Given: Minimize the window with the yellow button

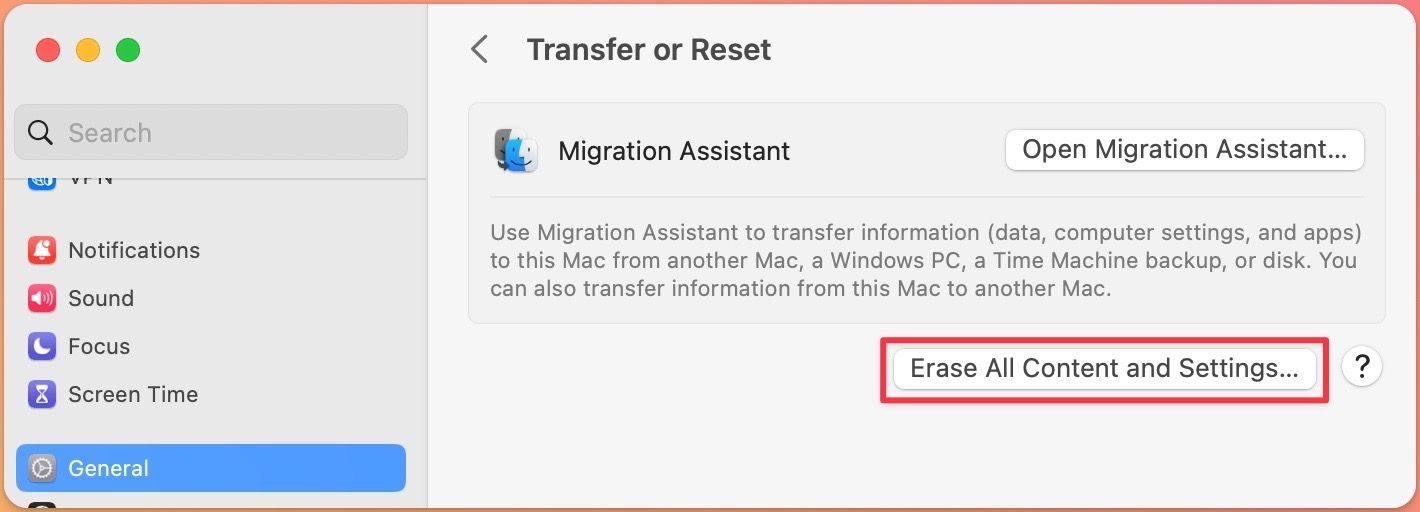Looking at the screenshot, I should pyautogui.click(x=88, y=50).
